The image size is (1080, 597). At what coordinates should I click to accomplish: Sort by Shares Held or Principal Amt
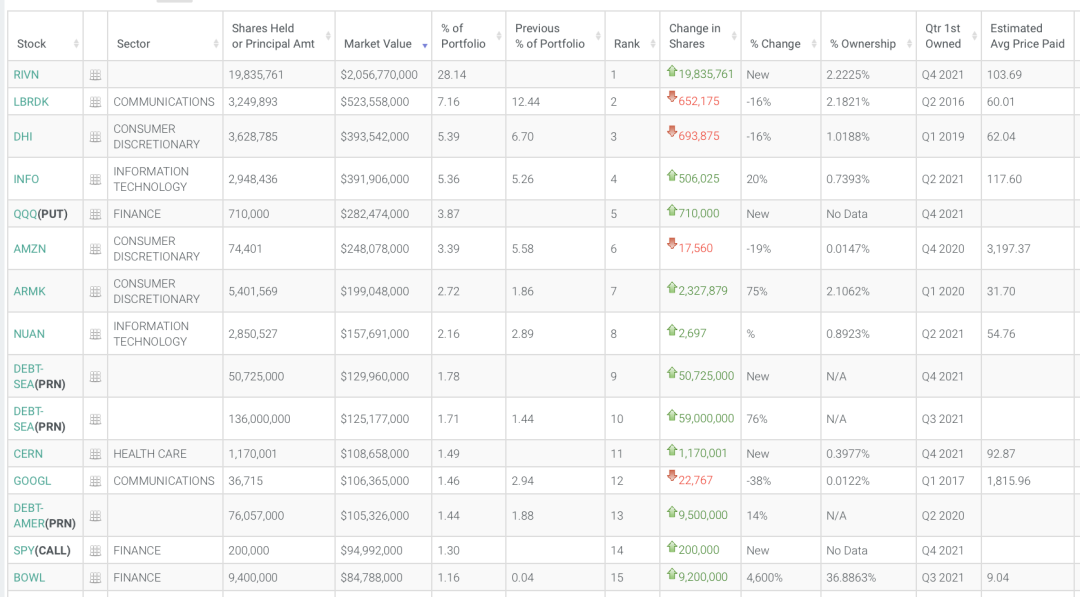point(279,36)
